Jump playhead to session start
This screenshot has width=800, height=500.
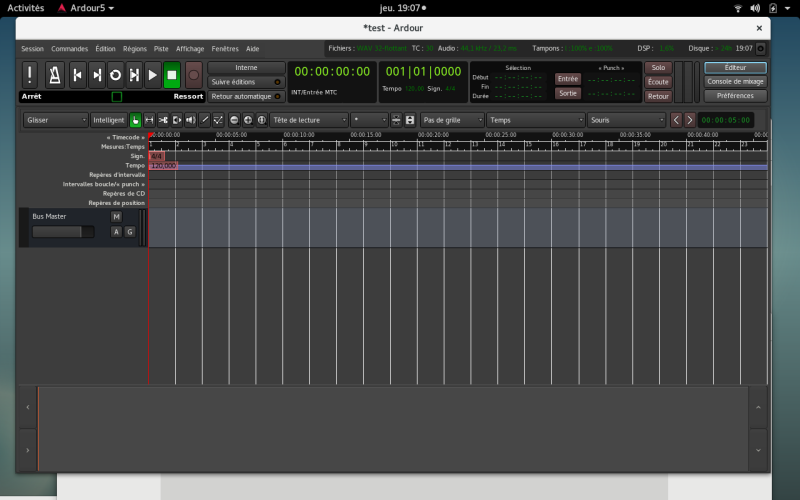pyautogui.click(x=78, y=75)
